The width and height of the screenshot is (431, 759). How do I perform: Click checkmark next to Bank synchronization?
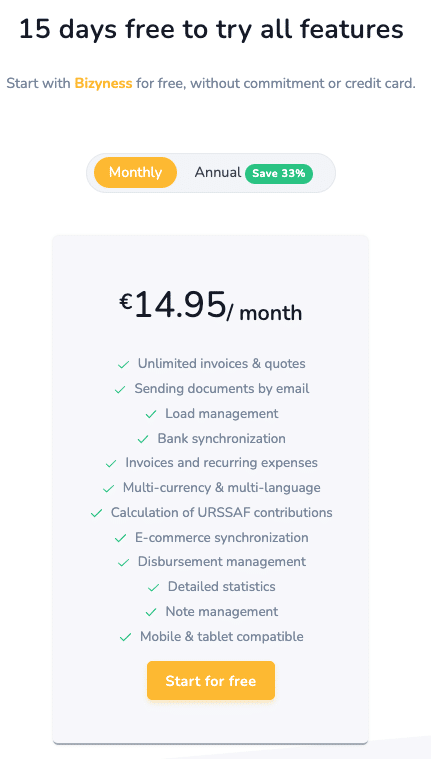click(x=143, y=440)
